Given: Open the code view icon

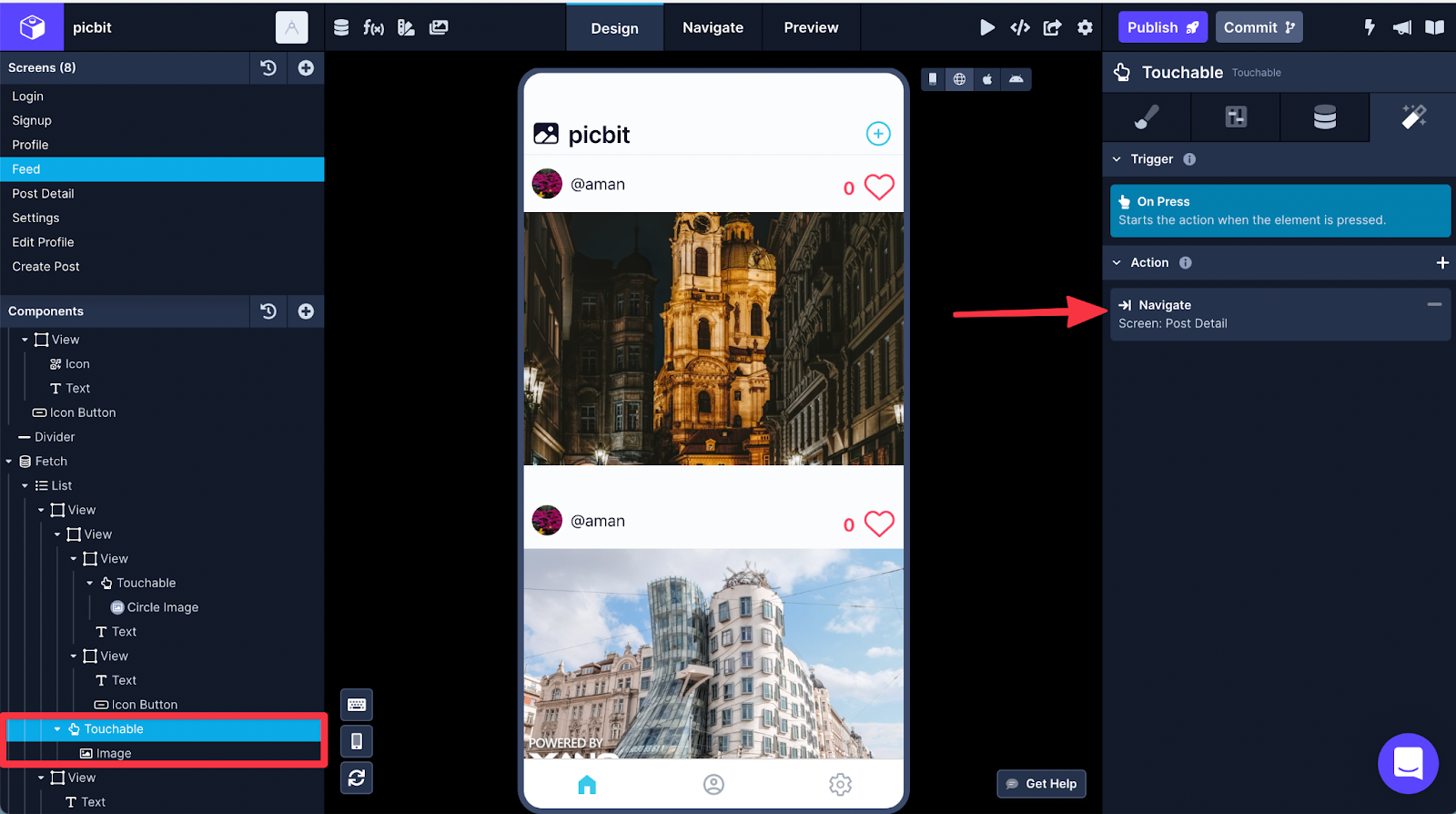Looking at the screenshot, I should (x=1020, y=27).
